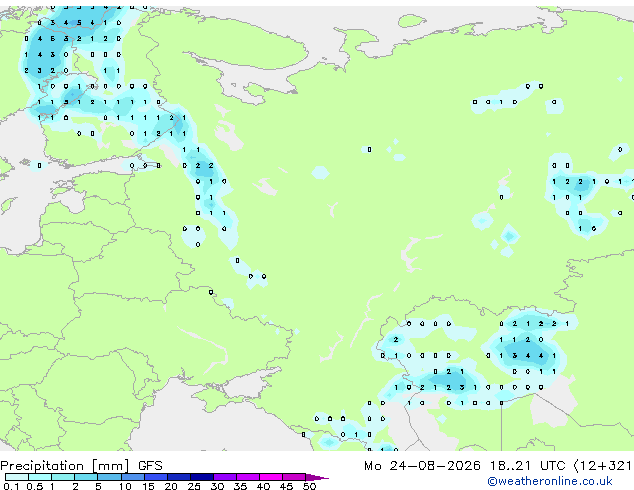Image resolution: width=634 pixels, height=490 pixels.
Task: Pick the 2–5 mm legend swatch
Action: (86, 477)
